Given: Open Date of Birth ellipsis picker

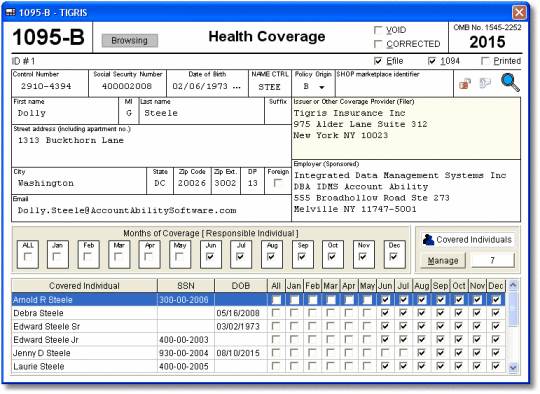Looking at the screenshot, I should 237,87.
